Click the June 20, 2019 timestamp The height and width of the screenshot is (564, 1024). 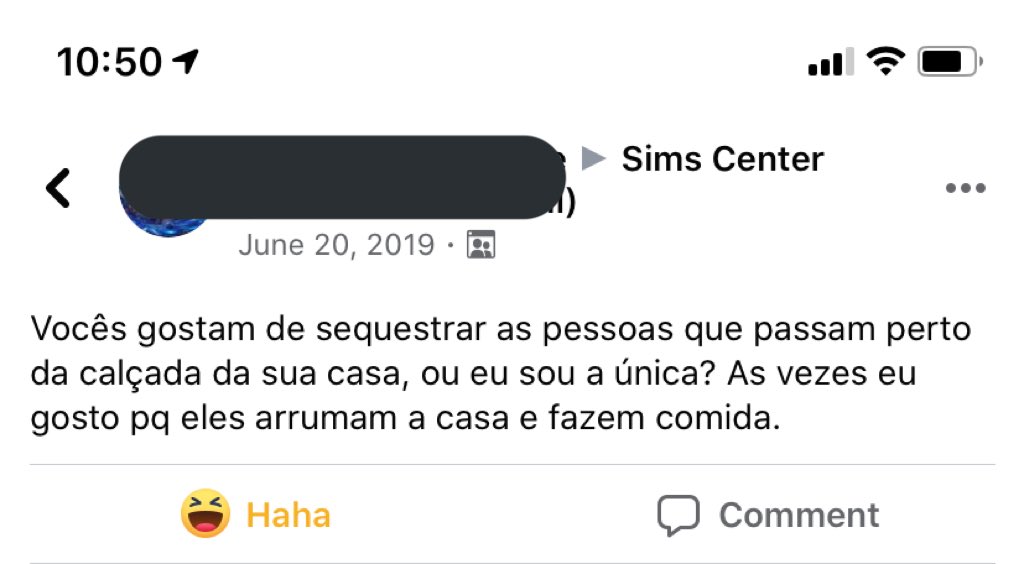tap(336, 244)
